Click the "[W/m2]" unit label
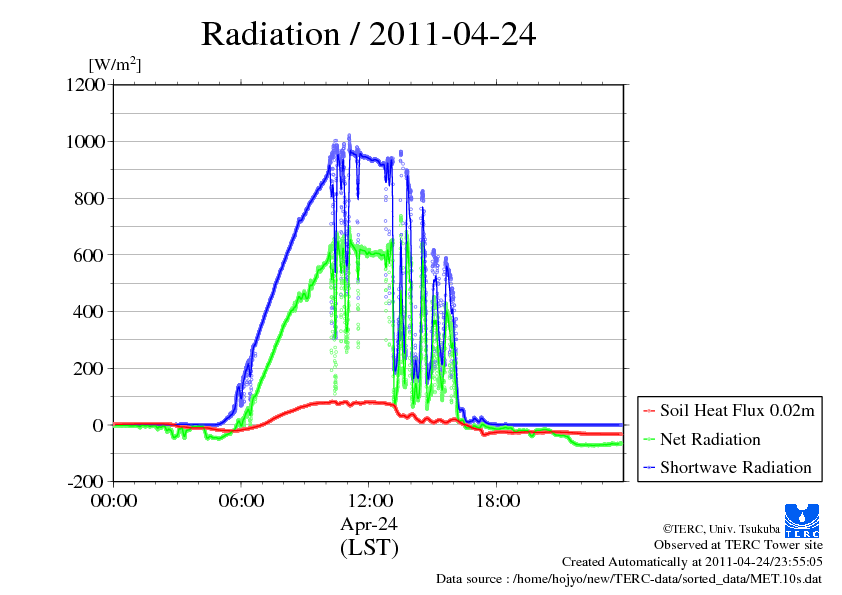This screenshot has height=595, width=842. coord(114,64)
